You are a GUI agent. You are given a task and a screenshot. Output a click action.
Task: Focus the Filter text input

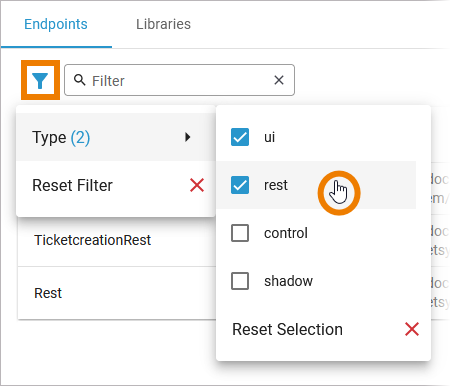(x=179, y=80)
